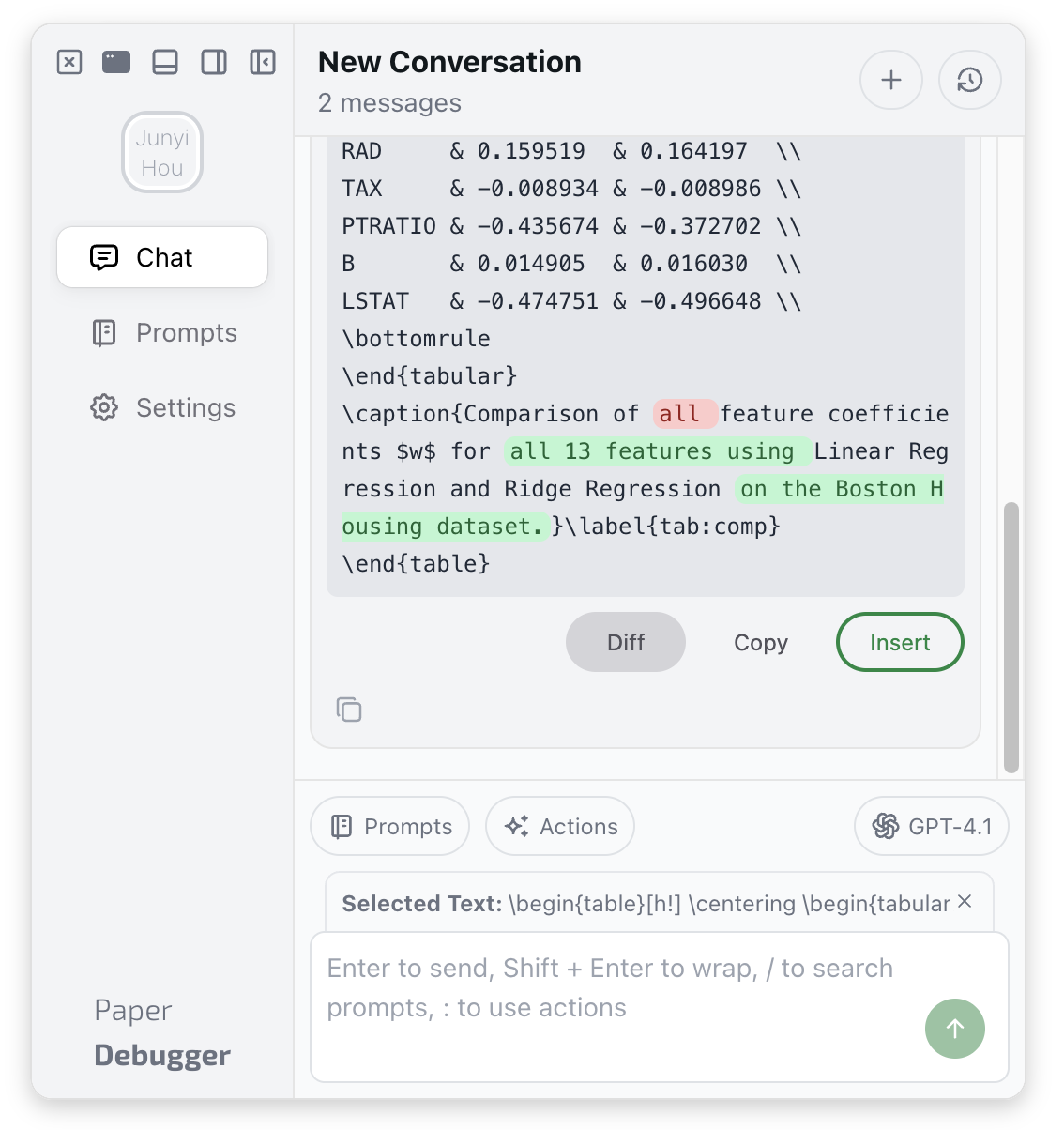1064x1130 pixels.
Task: Remove the Selected Text attachment
Action: (x=965, y=902)
